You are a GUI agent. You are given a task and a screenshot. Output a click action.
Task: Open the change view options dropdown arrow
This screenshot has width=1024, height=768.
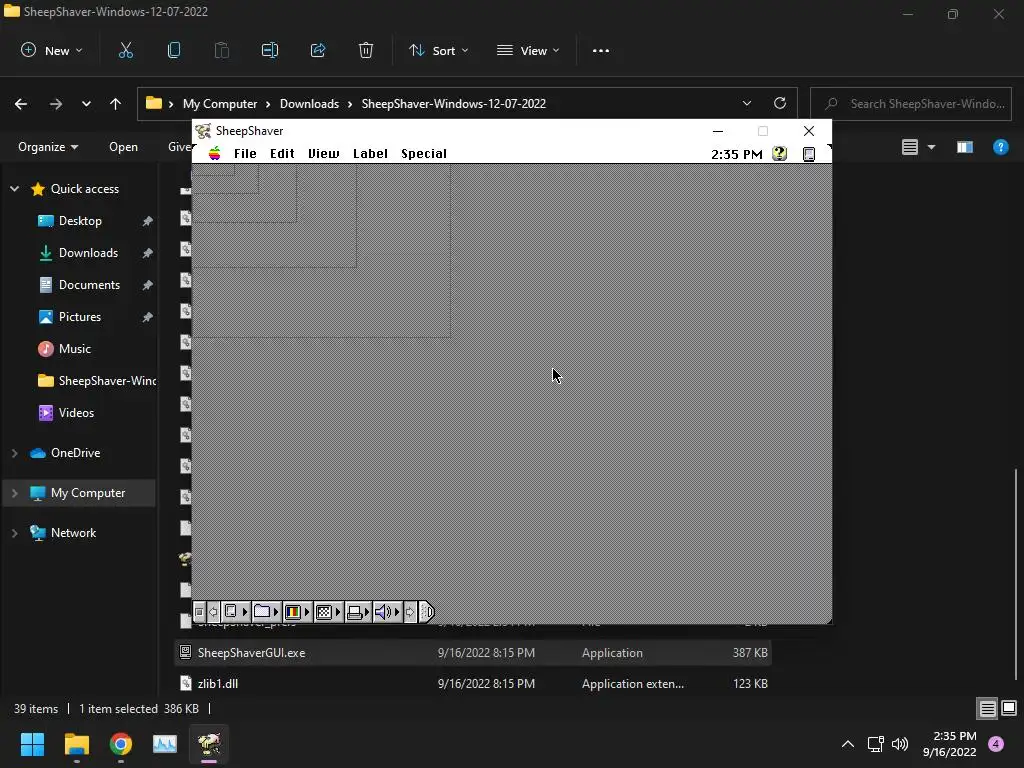coord(931,147)
